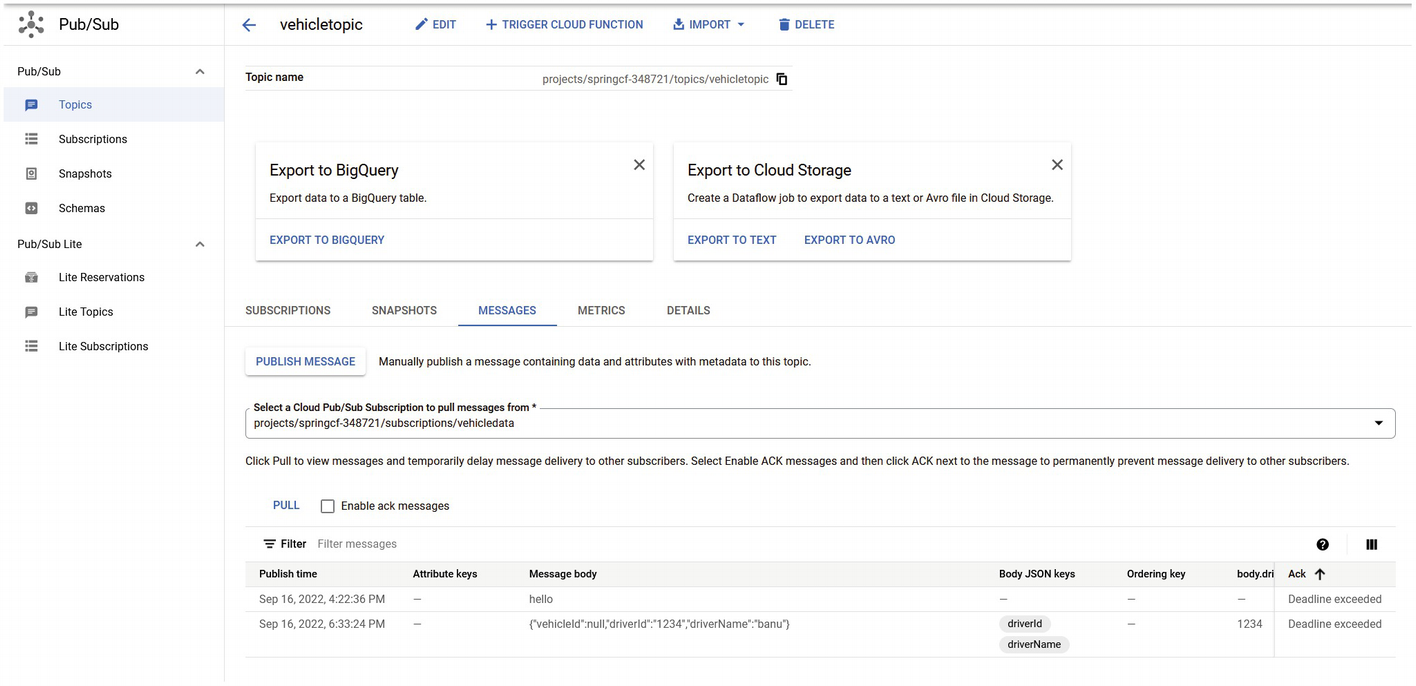
Task: Open the subscription selection dropdown
Action: pos(1378,423)
